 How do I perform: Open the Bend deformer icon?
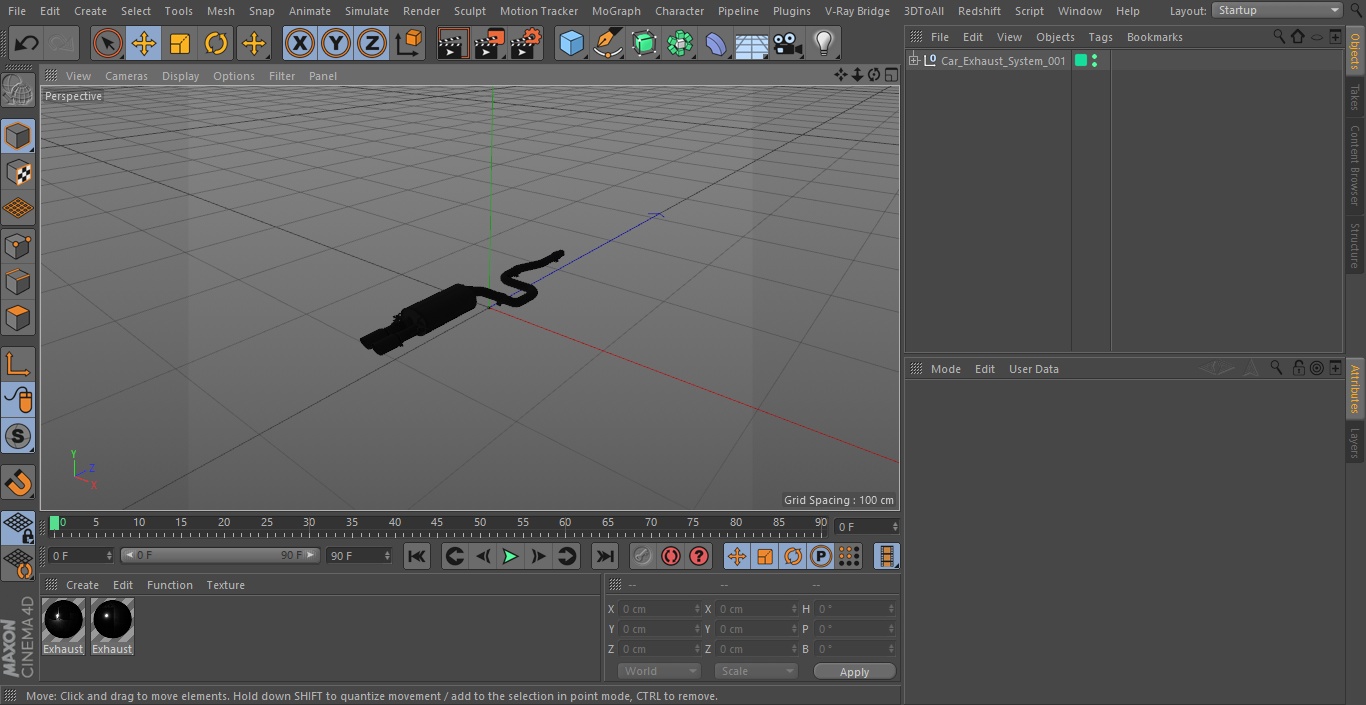[716, 44]
